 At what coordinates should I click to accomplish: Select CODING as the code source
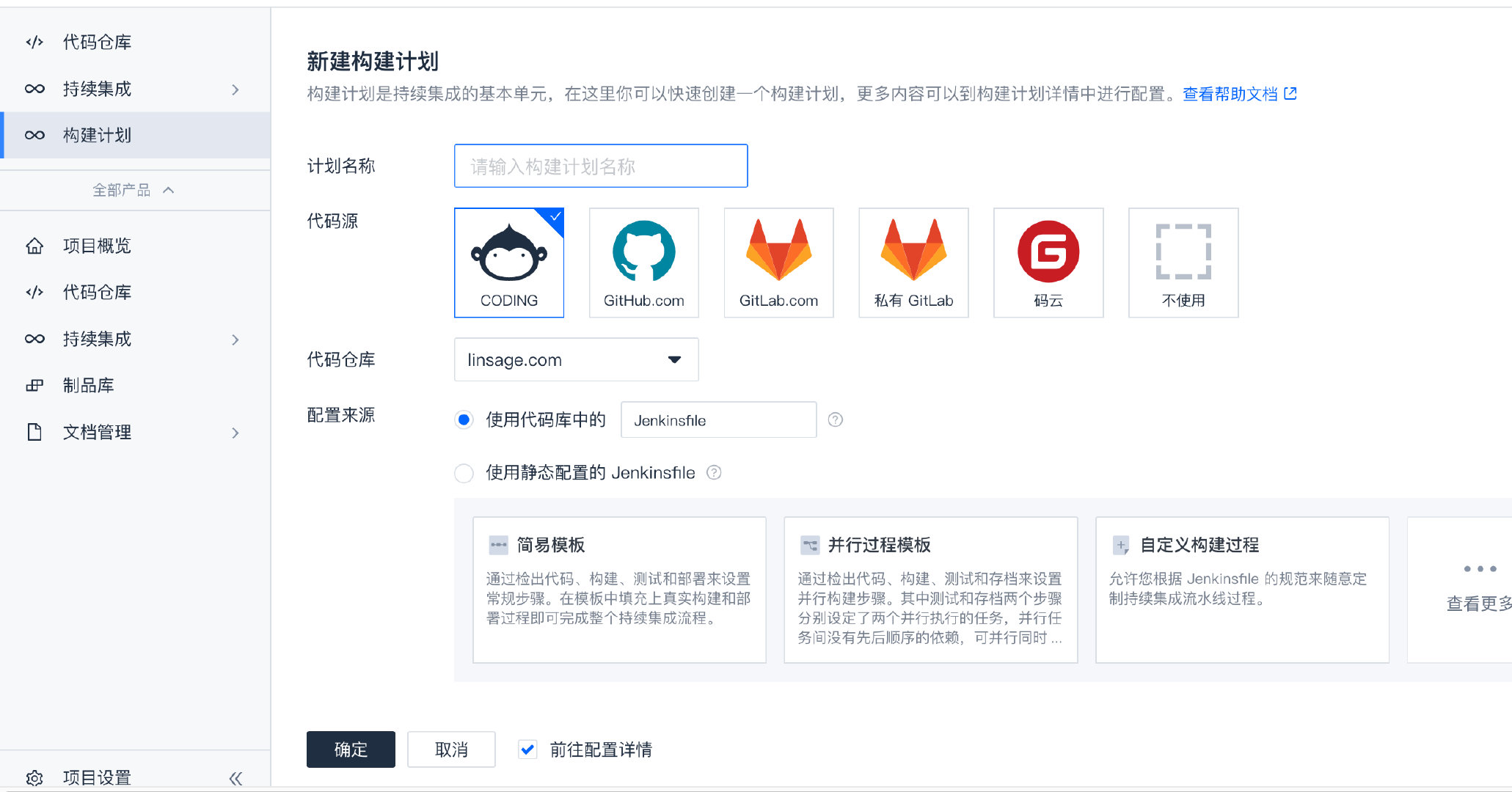pyautogui.click(x=508, y=263)
